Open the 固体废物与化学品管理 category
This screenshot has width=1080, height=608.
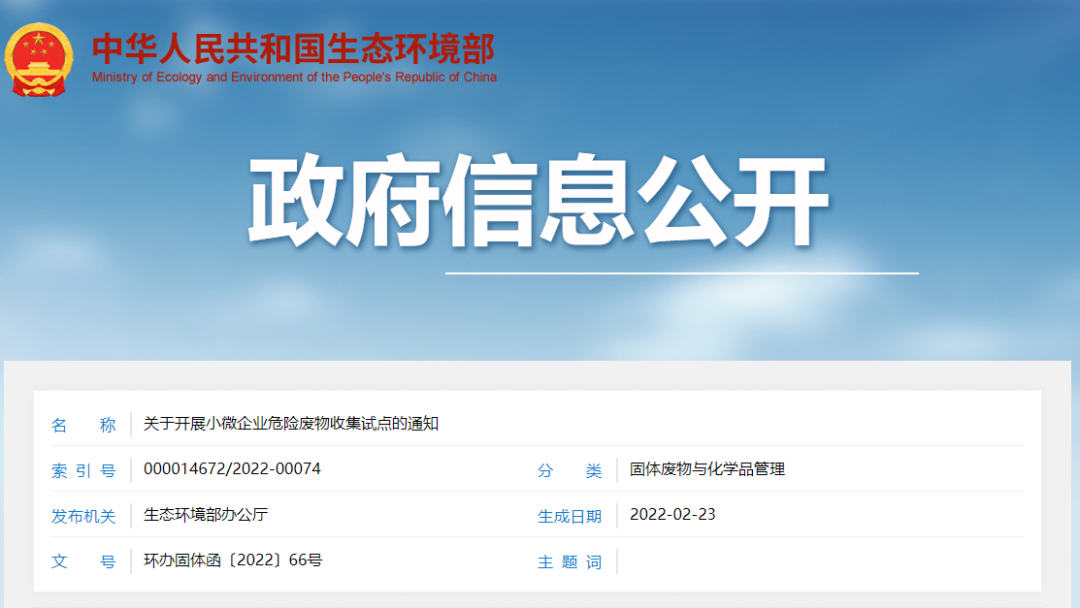pyautogui.click(x=707, y=469)
